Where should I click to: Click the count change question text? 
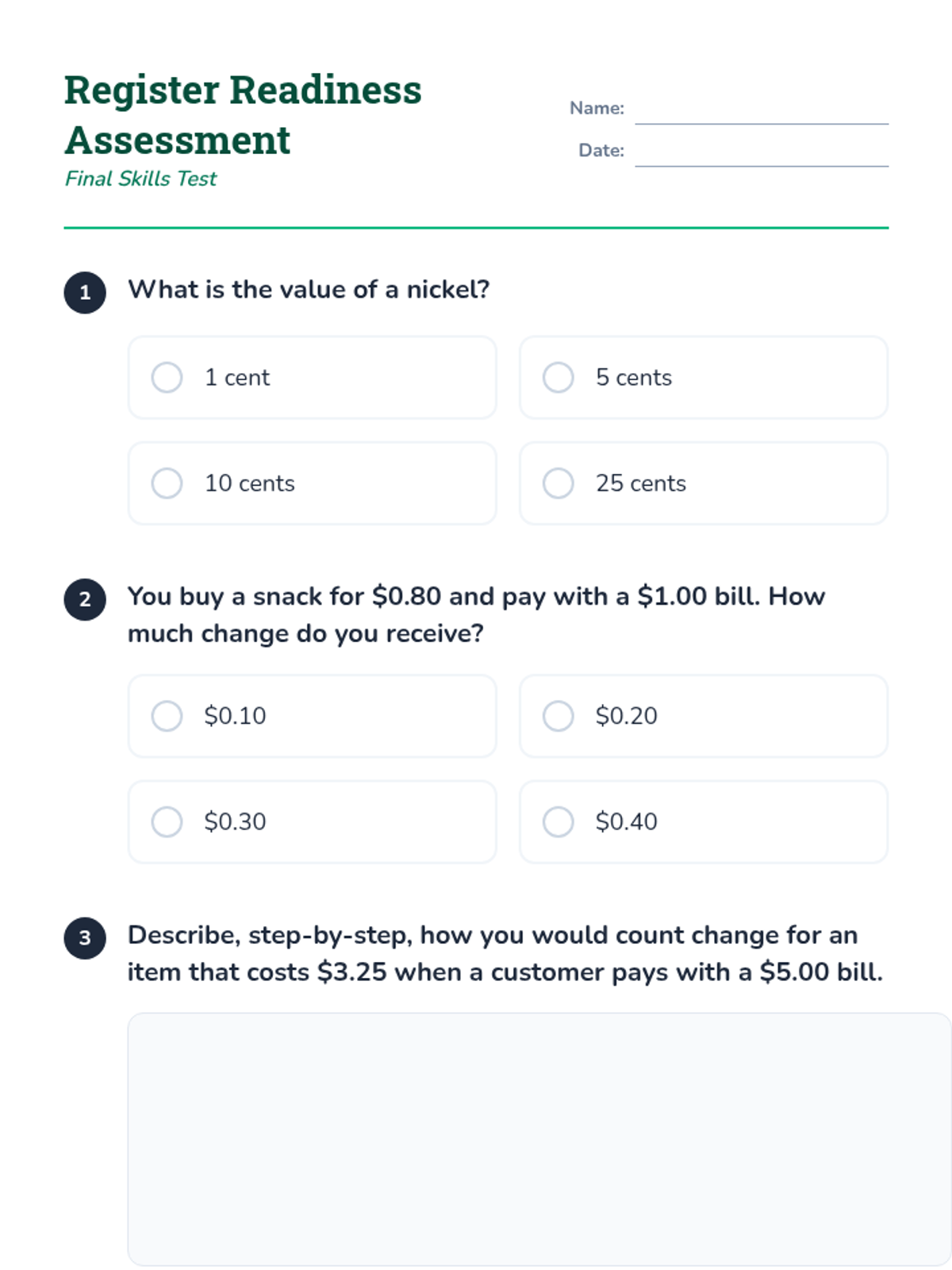pyautogui.click(x=505, y=953)
